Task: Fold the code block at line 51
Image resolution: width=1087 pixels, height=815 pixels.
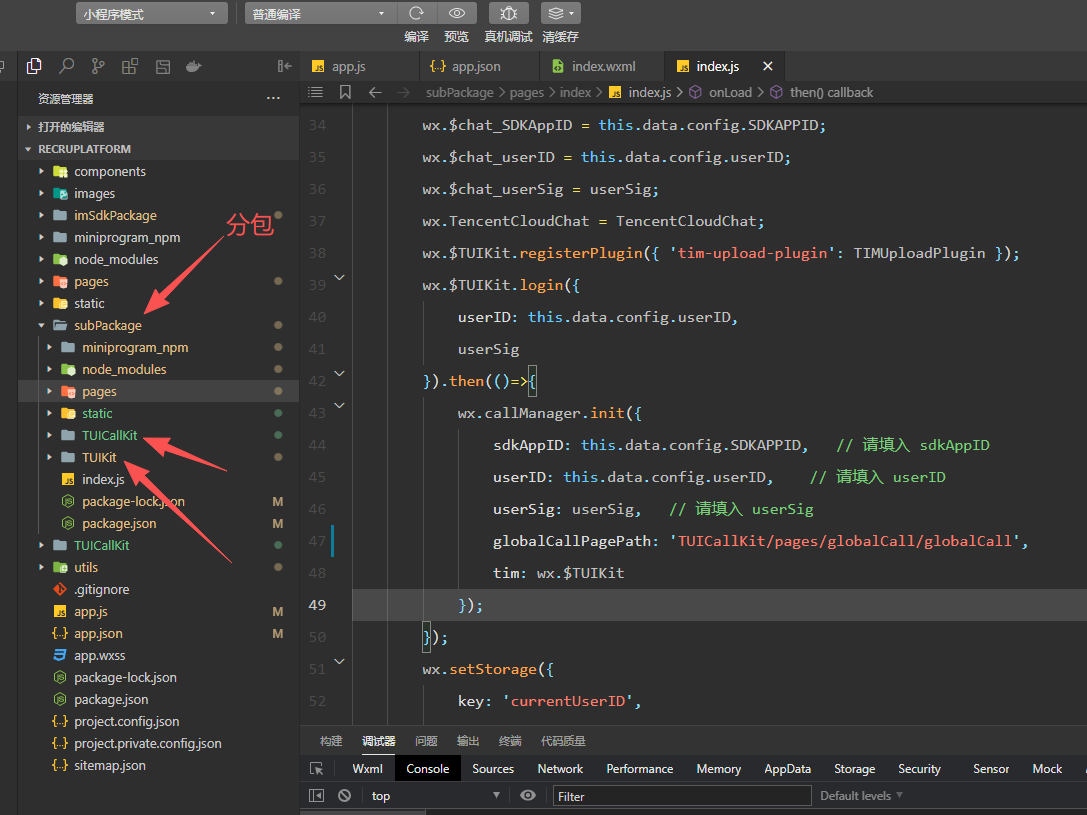Action: click(340, 662)
